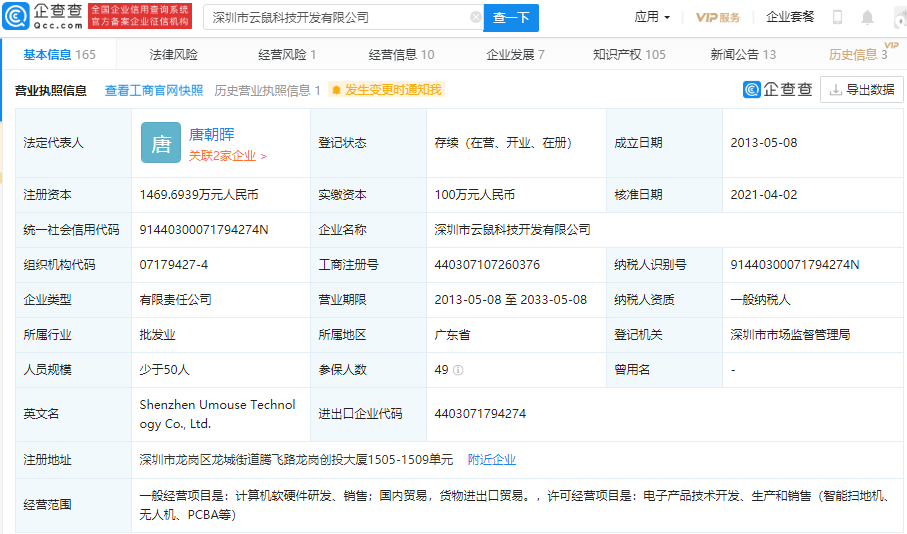The width and height of the screenshot is (907, 534).
Task: Select credit code 91440300071794274N in 统一社会信用代码 row
Action: pyautogui.click(x=204, y=230)
